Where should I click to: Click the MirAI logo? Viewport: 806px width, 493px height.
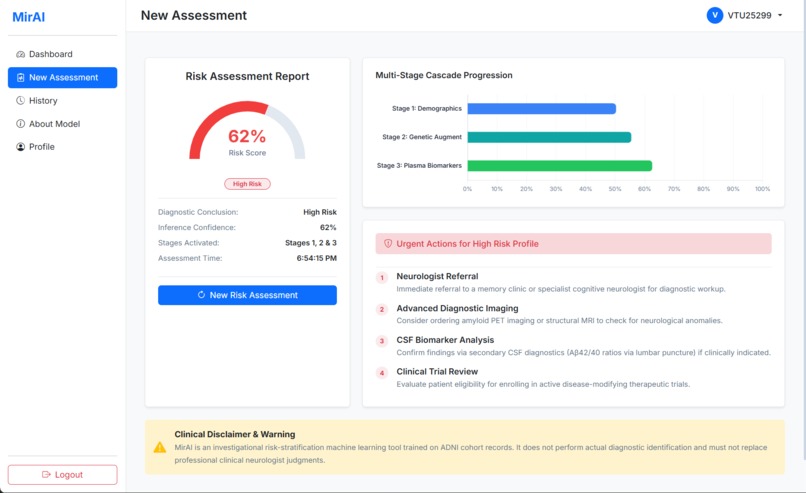point(29,17)
